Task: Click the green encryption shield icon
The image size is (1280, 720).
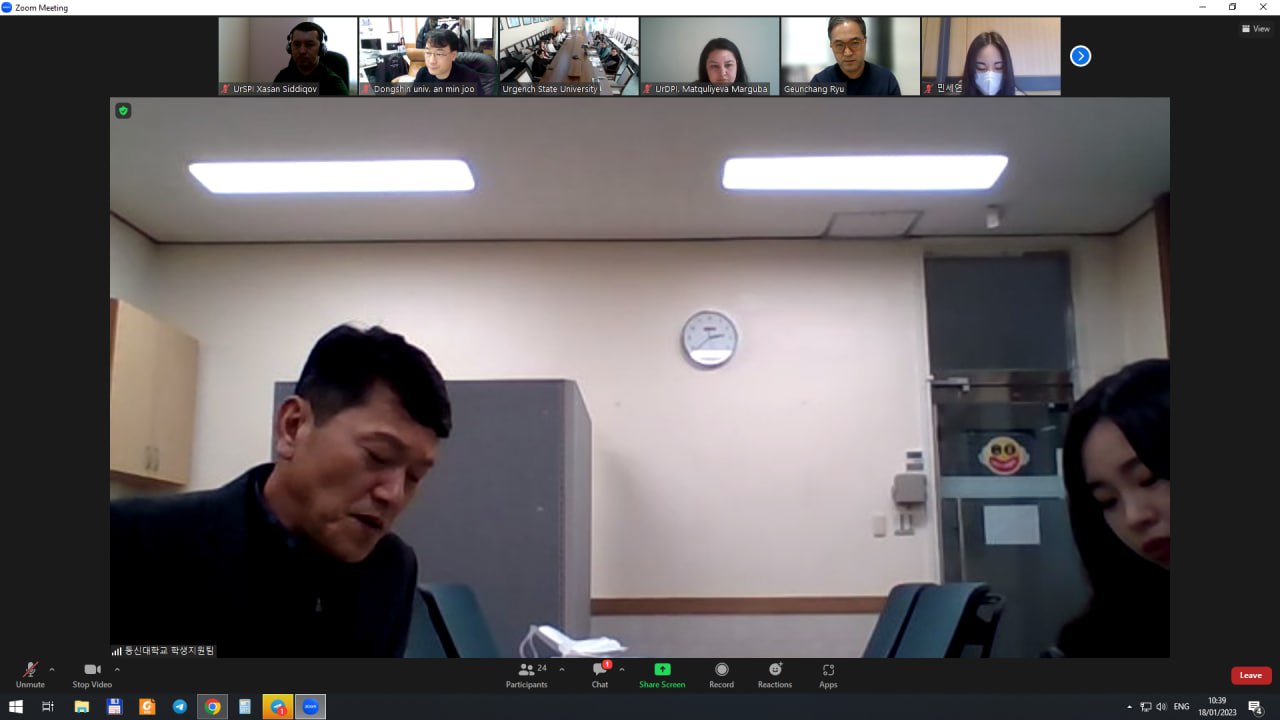Action: pyautogui.click(x=123, y=111)
